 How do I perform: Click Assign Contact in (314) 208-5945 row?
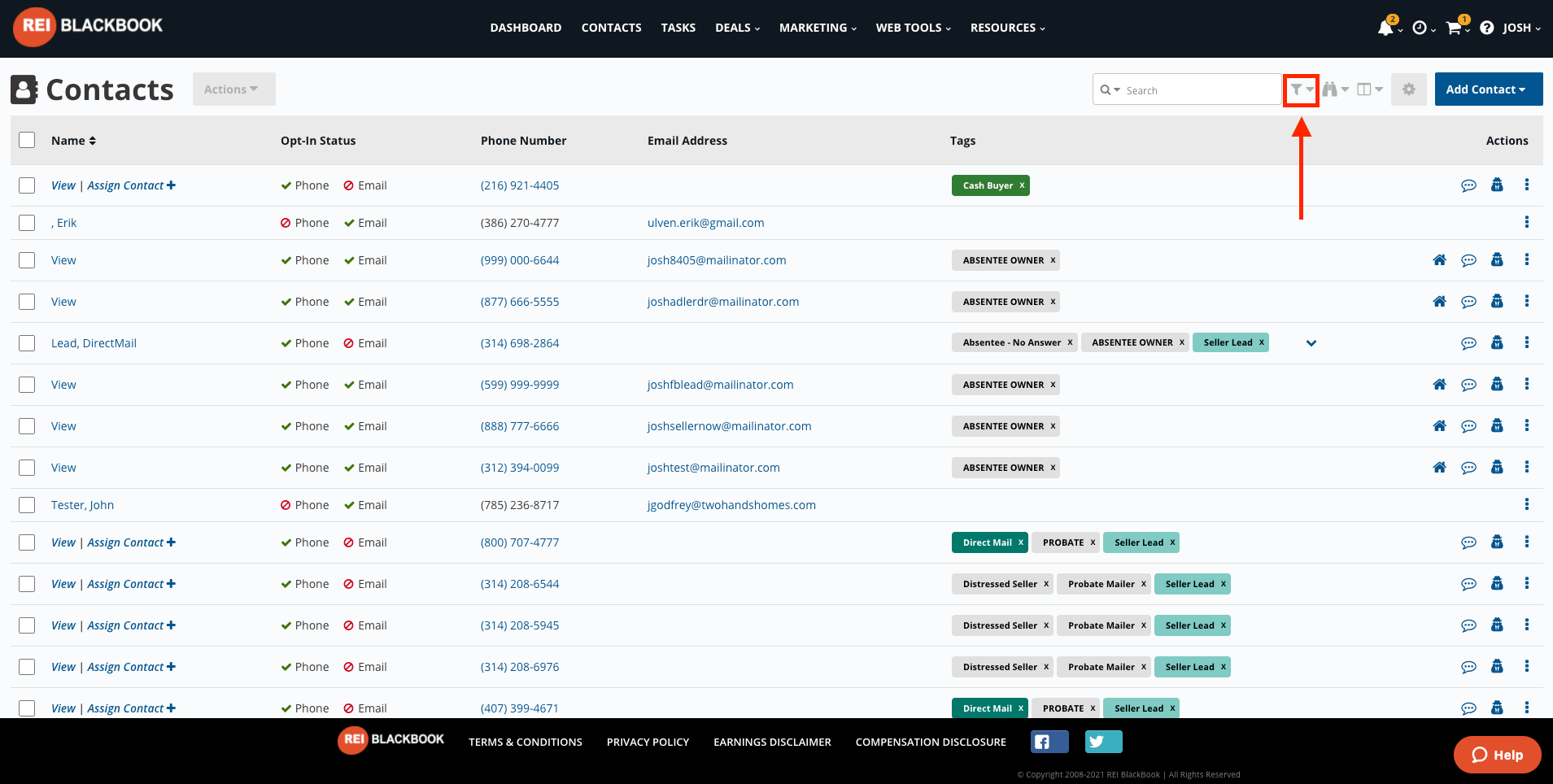click(131, 625)
